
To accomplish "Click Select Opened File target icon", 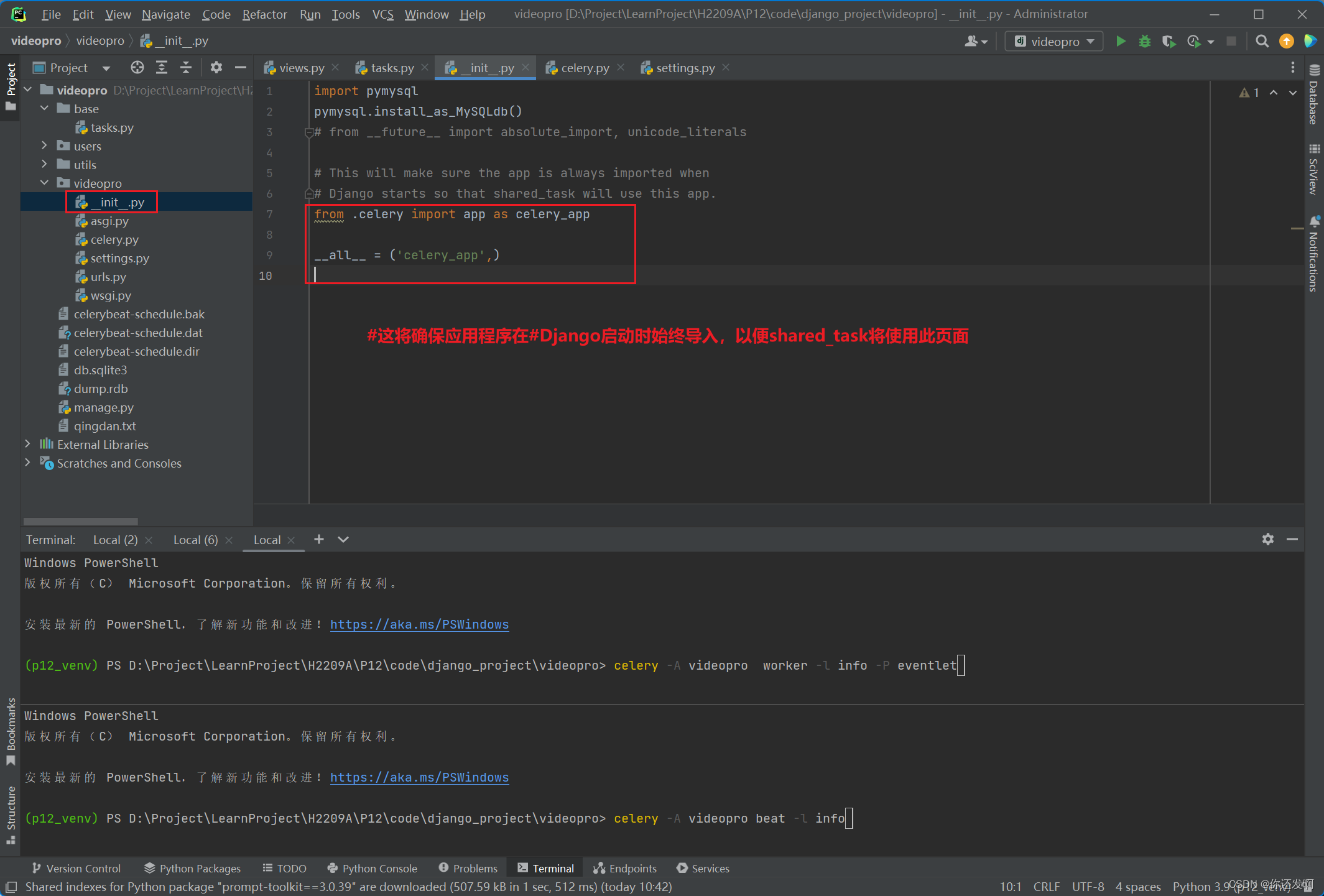I will click(x=137, y=68).
